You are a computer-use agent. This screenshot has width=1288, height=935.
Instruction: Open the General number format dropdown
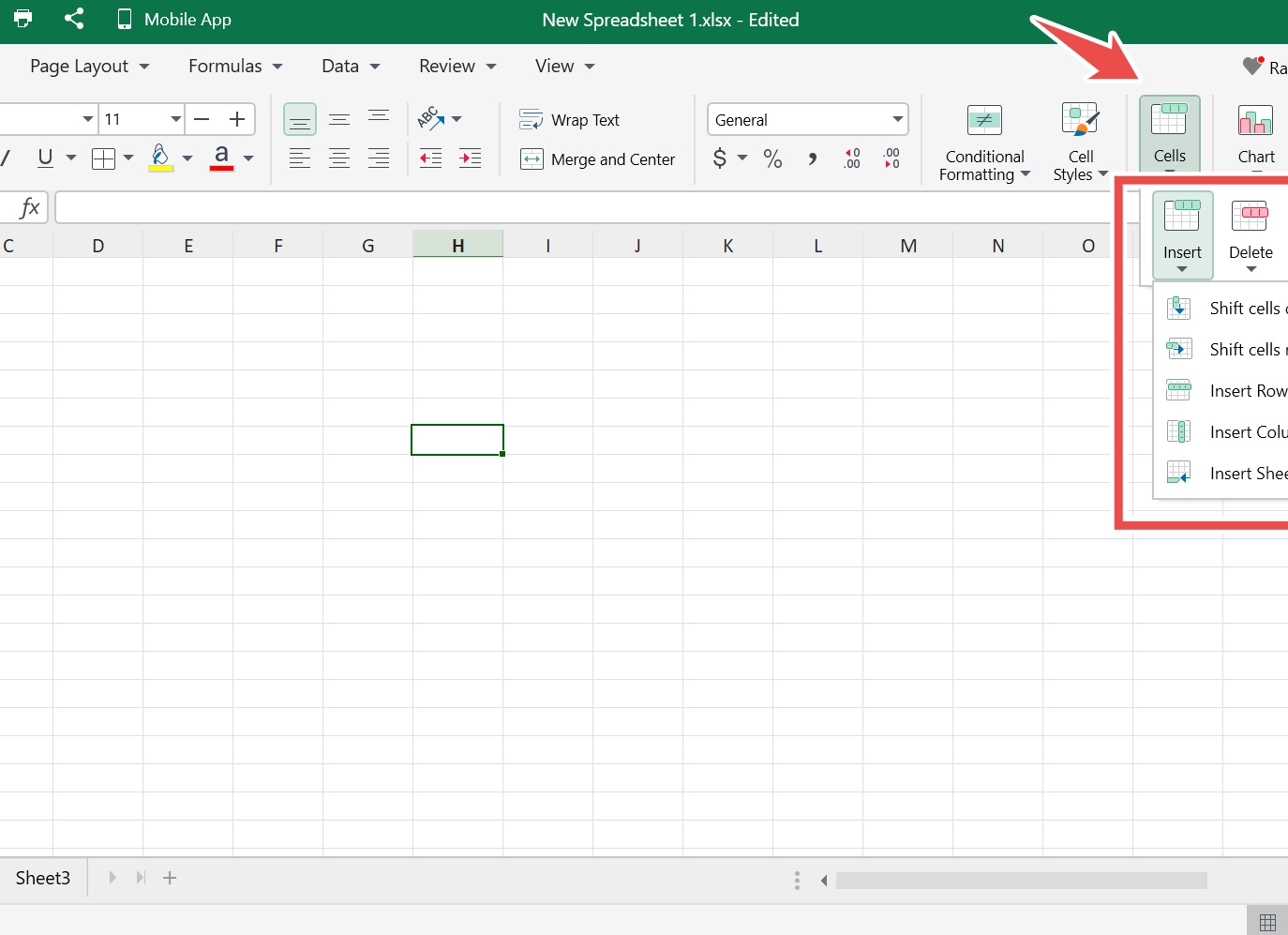(808, 119)
